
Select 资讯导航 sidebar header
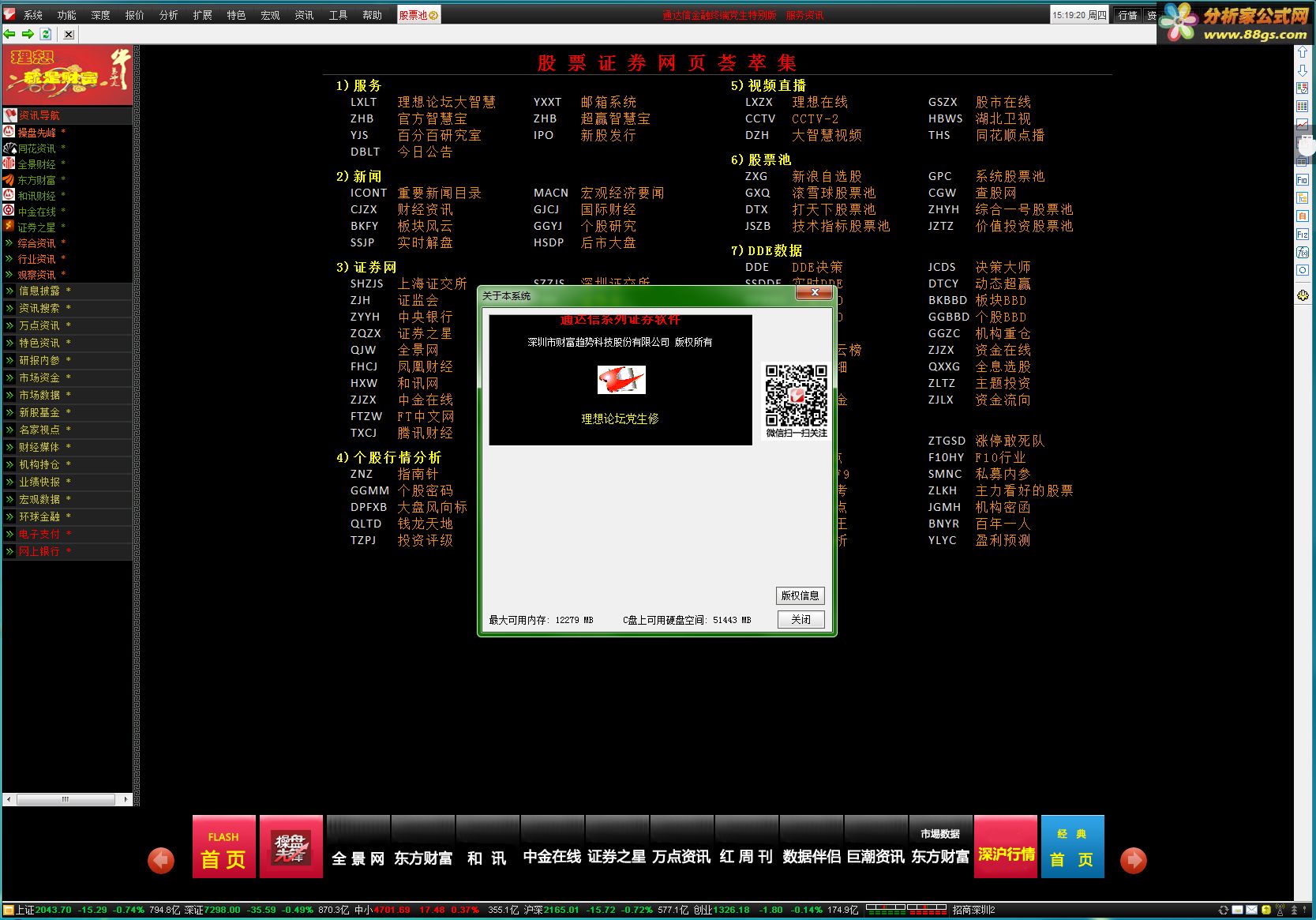coord(67,115)
